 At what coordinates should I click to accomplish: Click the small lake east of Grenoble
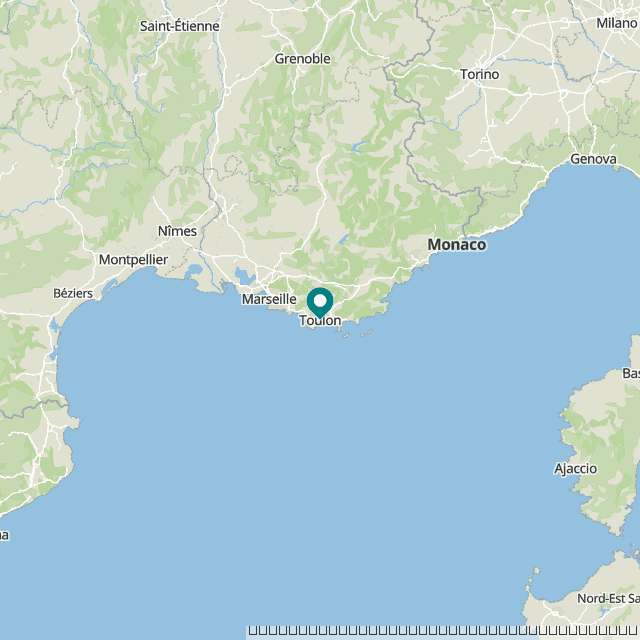coord(359,146)
